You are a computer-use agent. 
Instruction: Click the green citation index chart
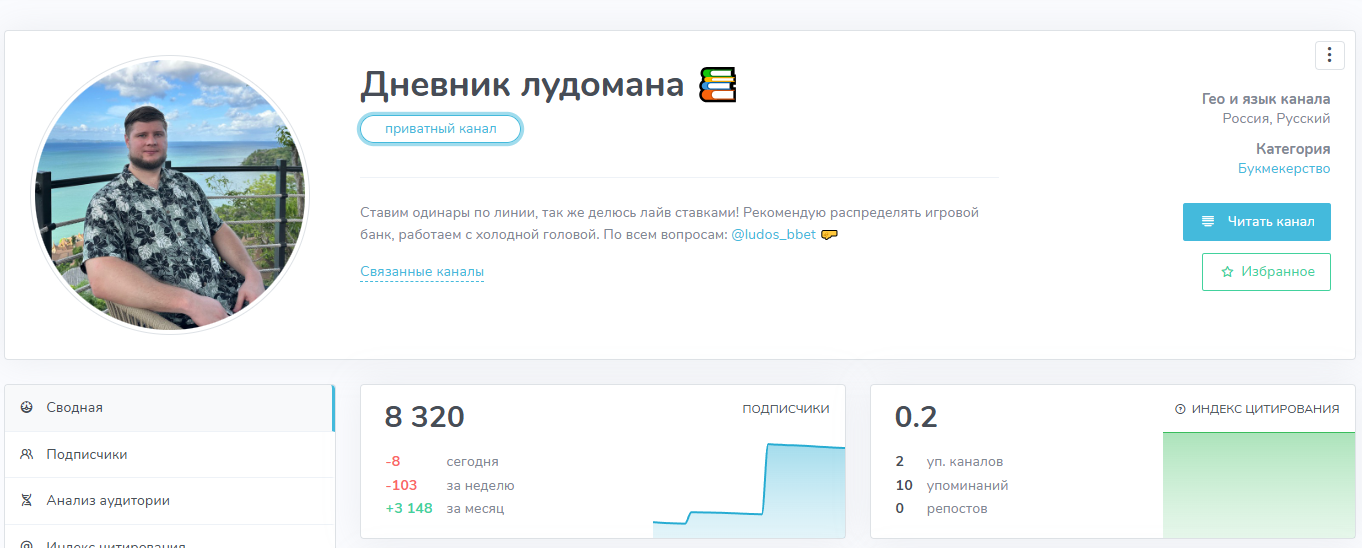coord(1250,485)
